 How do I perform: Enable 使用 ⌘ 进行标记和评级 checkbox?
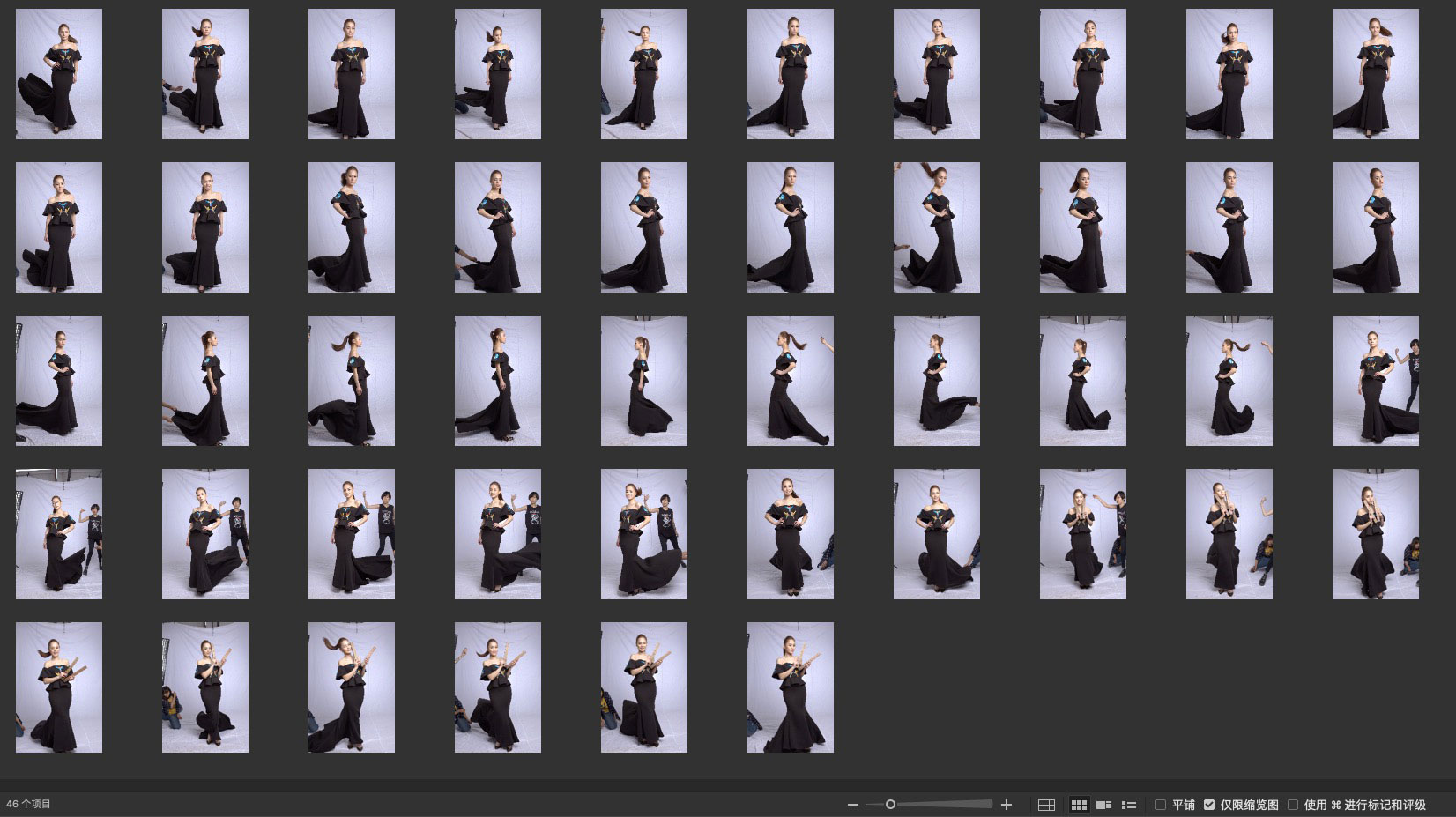1293,805
